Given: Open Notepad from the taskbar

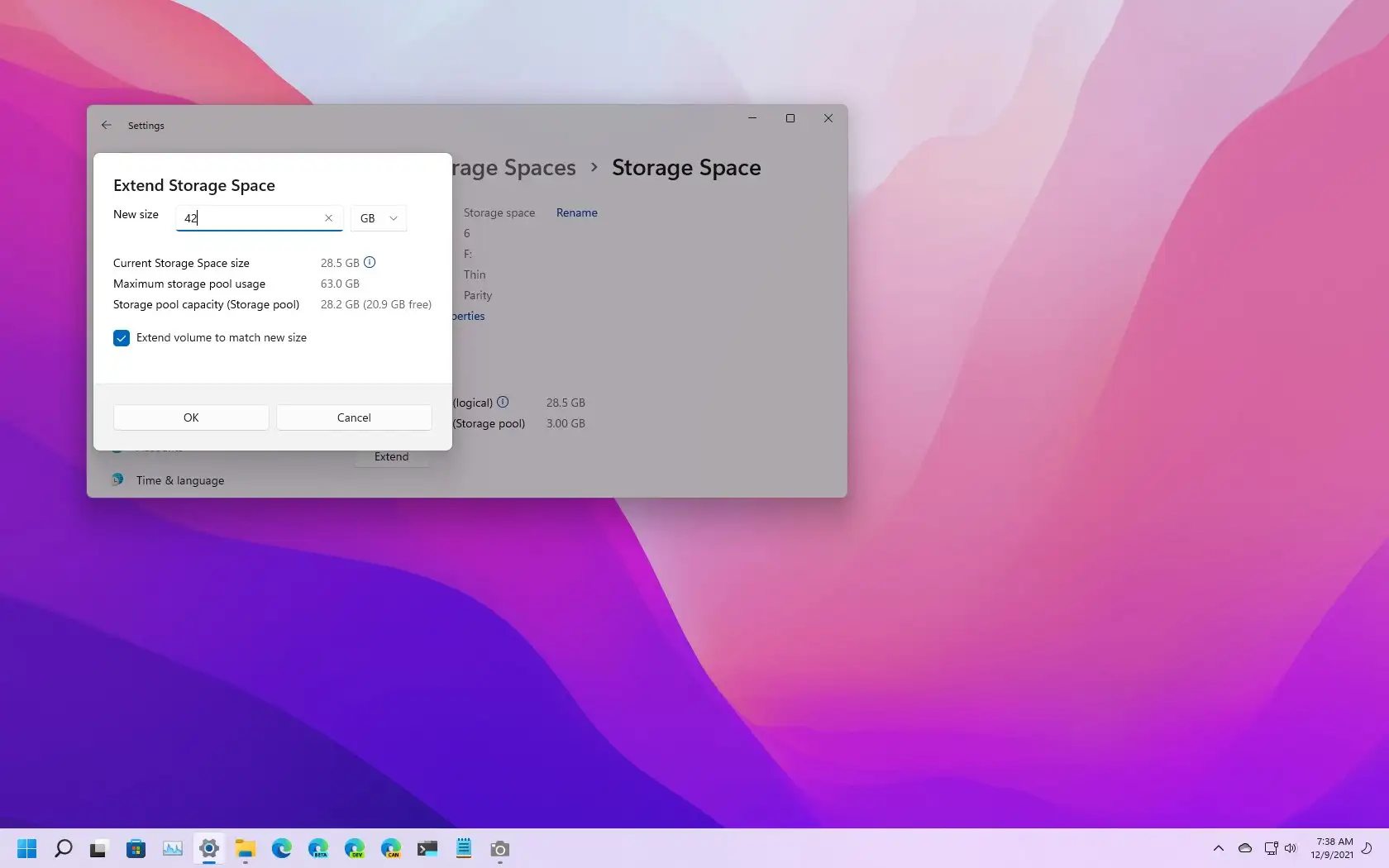Looking at the screenshot, I should tap(464, 849).
